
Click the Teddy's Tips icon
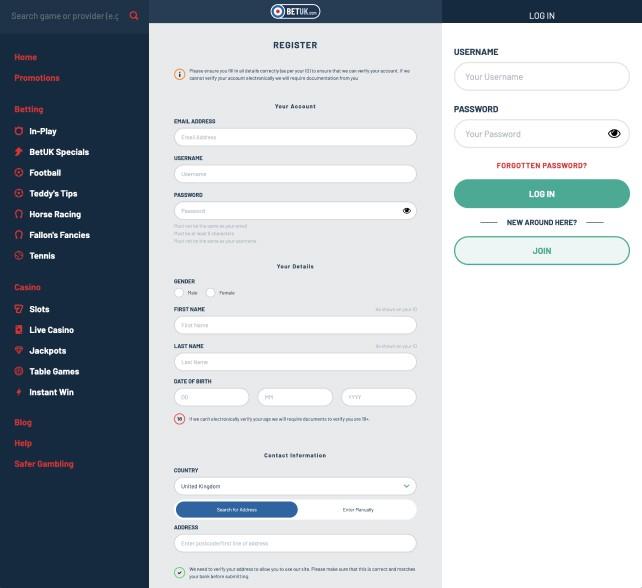[19, 193]
